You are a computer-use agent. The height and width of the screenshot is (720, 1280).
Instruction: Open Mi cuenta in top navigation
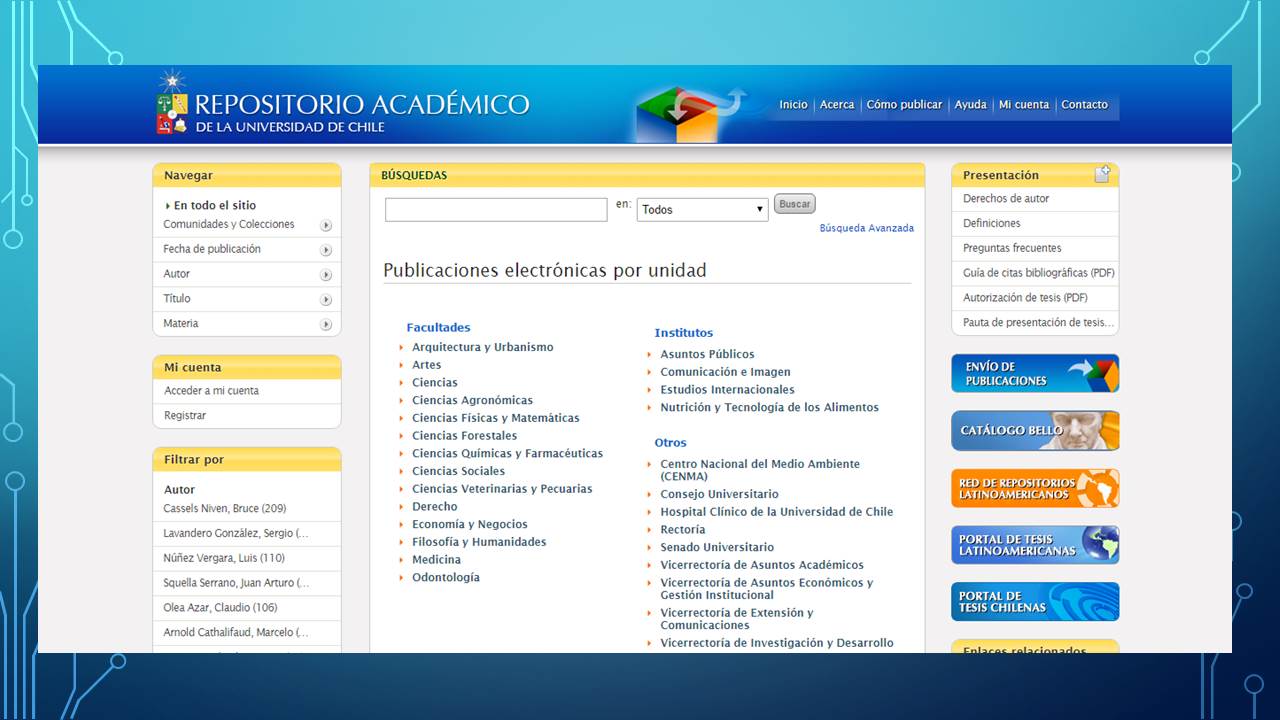pyautogui.click(x=1024, y=104)
